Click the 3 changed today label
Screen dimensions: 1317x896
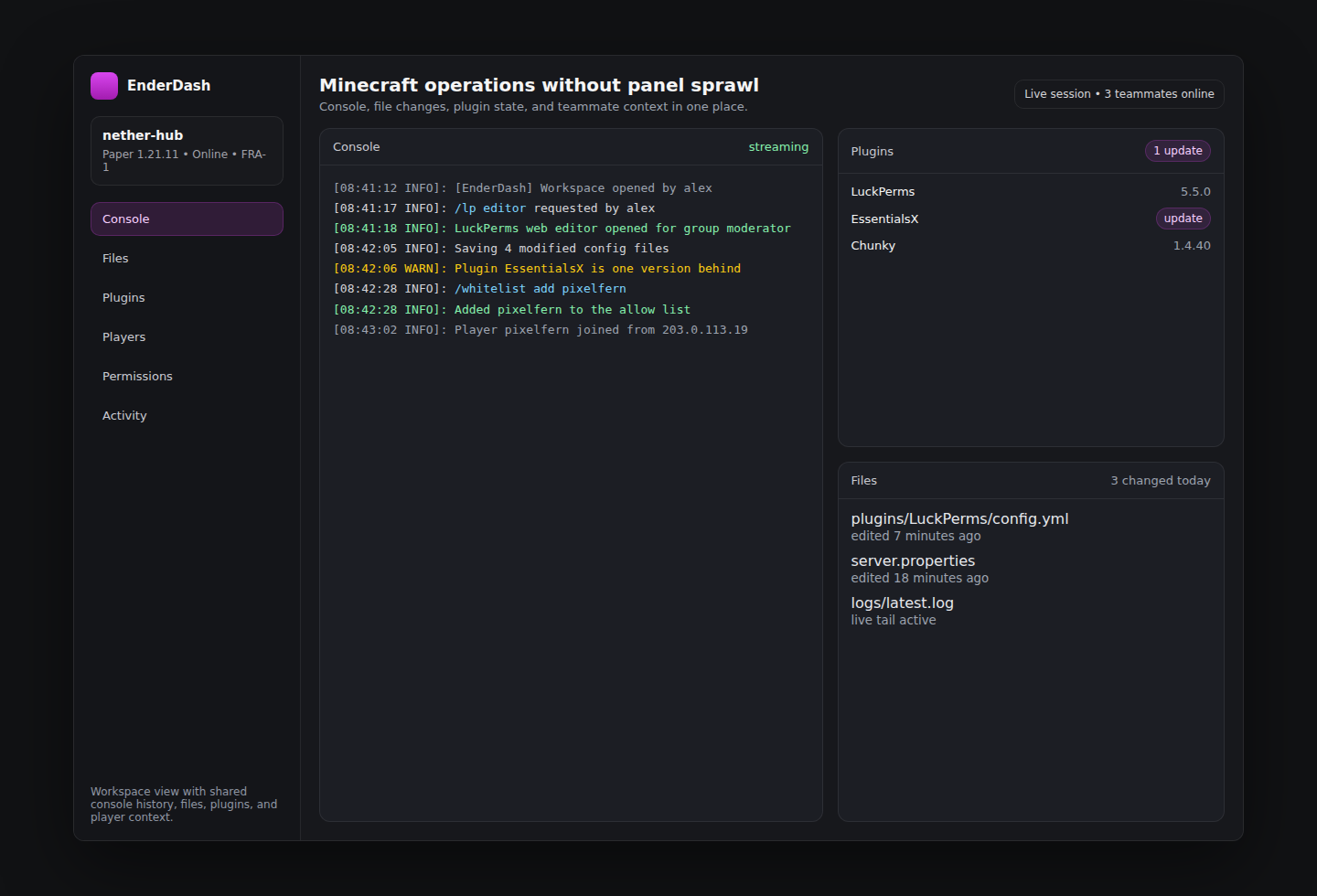point(1161,481)
